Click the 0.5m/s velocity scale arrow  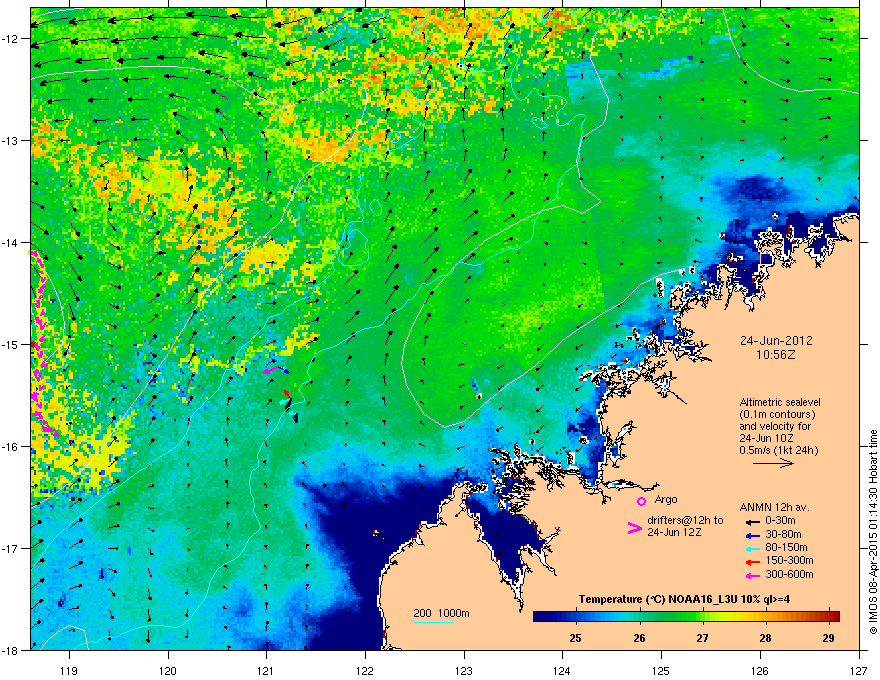click(x=773, y=463)
